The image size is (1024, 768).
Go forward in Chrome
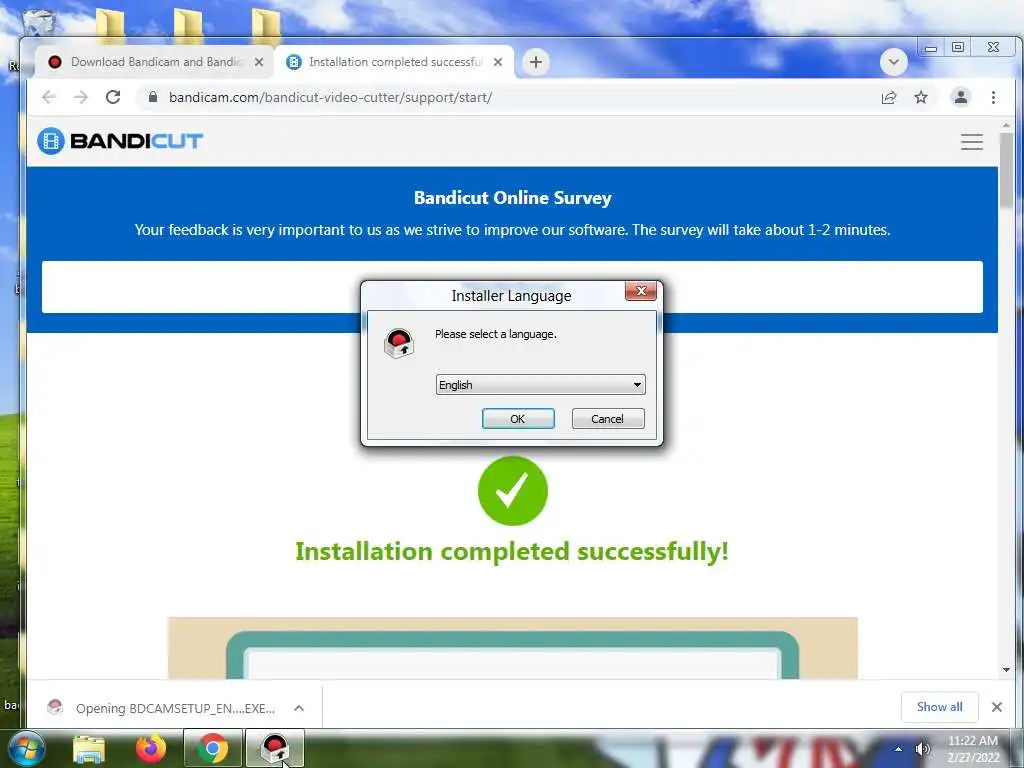(81, 97)
